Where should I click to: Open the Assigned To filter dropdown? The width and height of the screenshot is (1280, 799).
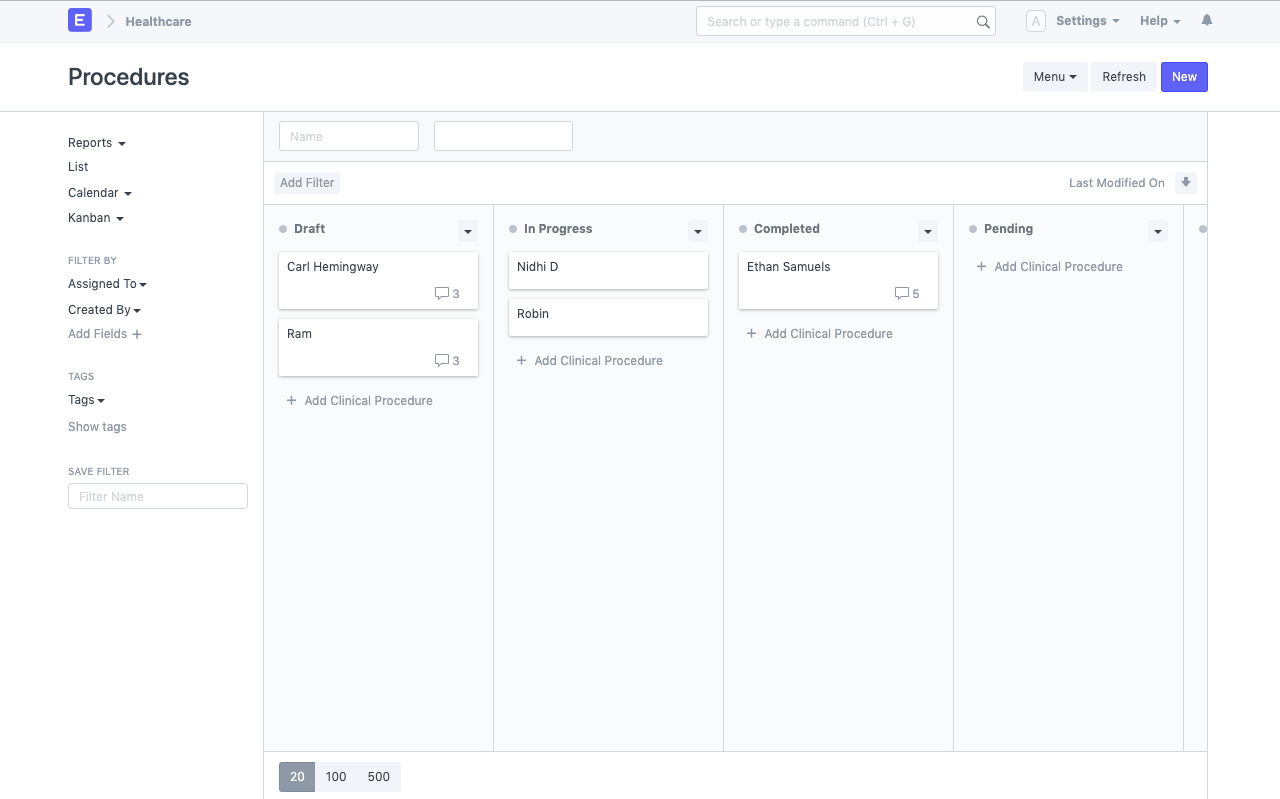[107, 284]
